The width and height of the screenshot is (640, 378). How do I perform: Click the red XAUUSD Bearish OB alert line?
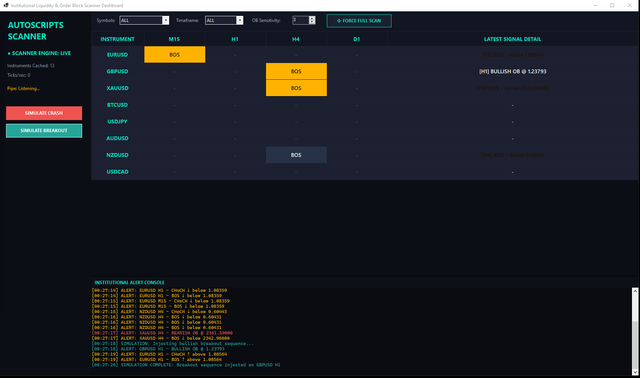pyautogui.click(x=162, y=333)
